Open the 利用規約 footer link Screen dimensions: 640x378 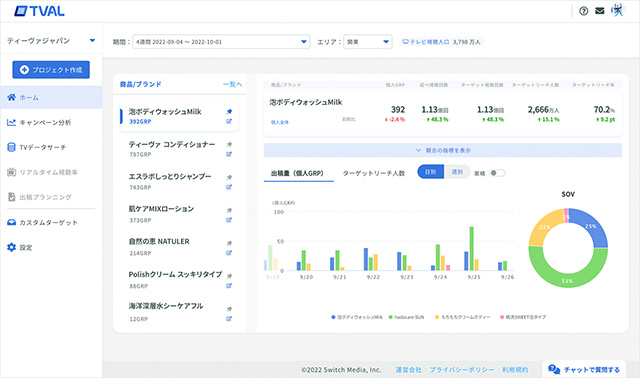[x=515, y=369]
